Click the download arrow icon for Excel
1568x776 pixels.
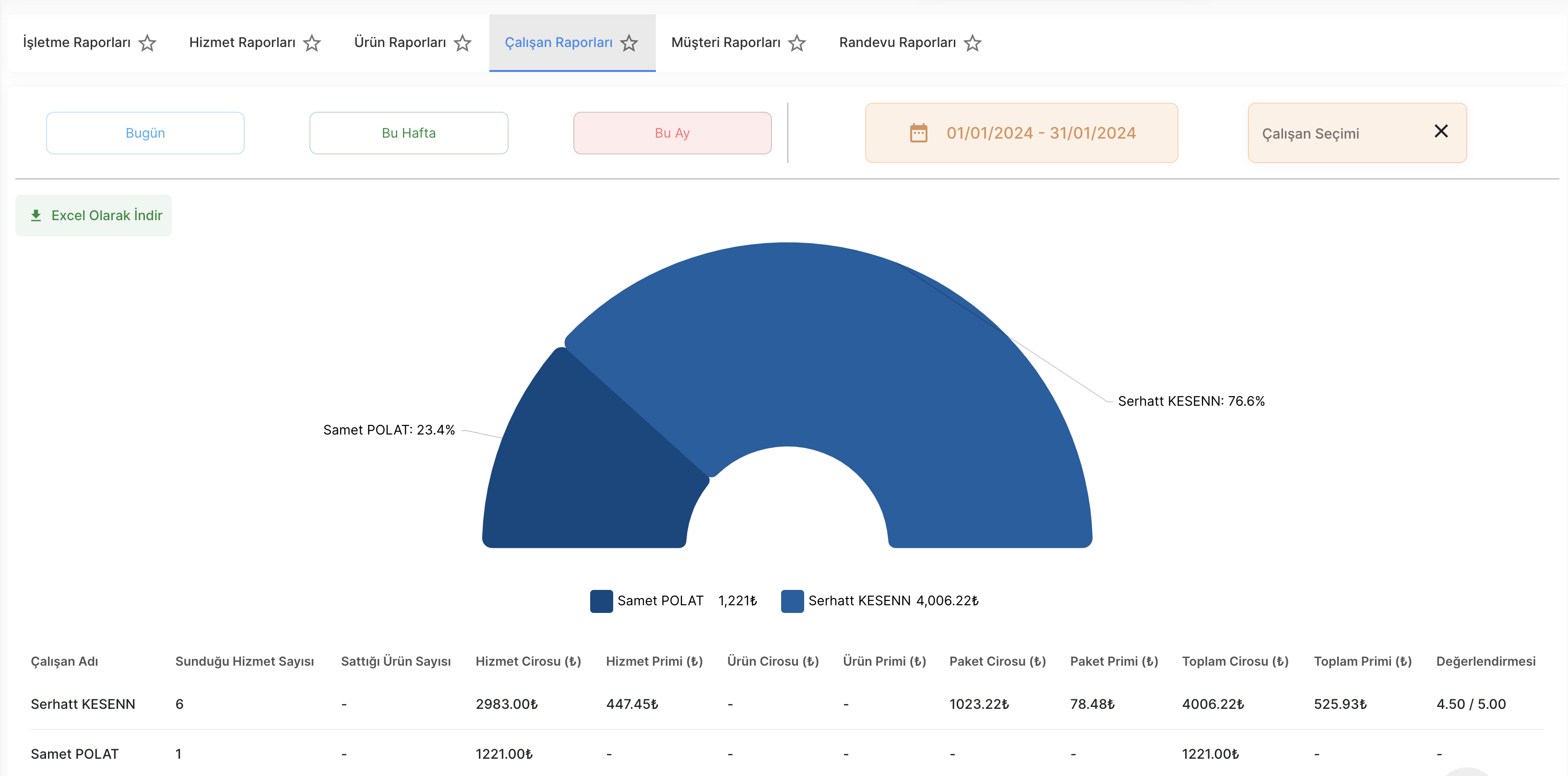coord(36,215)
